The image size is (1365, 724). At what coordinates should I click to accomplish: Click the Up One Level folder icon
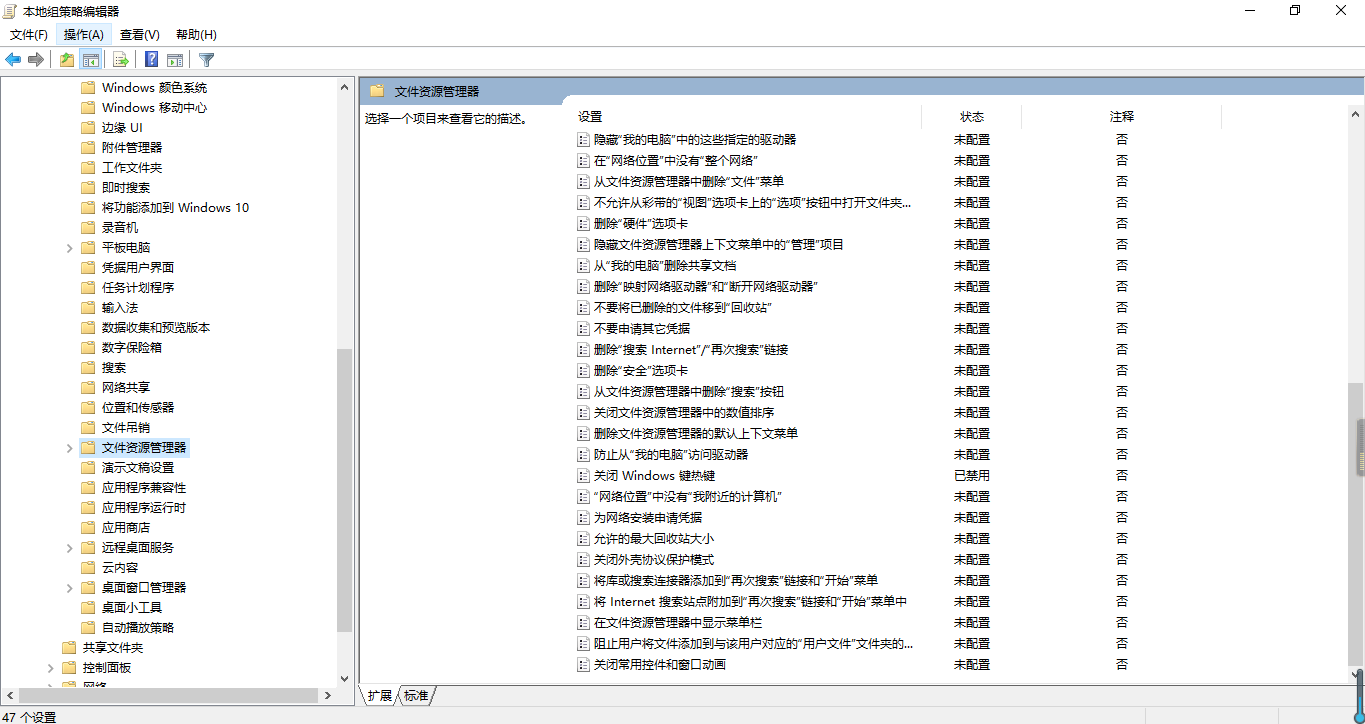click(66, 60)
